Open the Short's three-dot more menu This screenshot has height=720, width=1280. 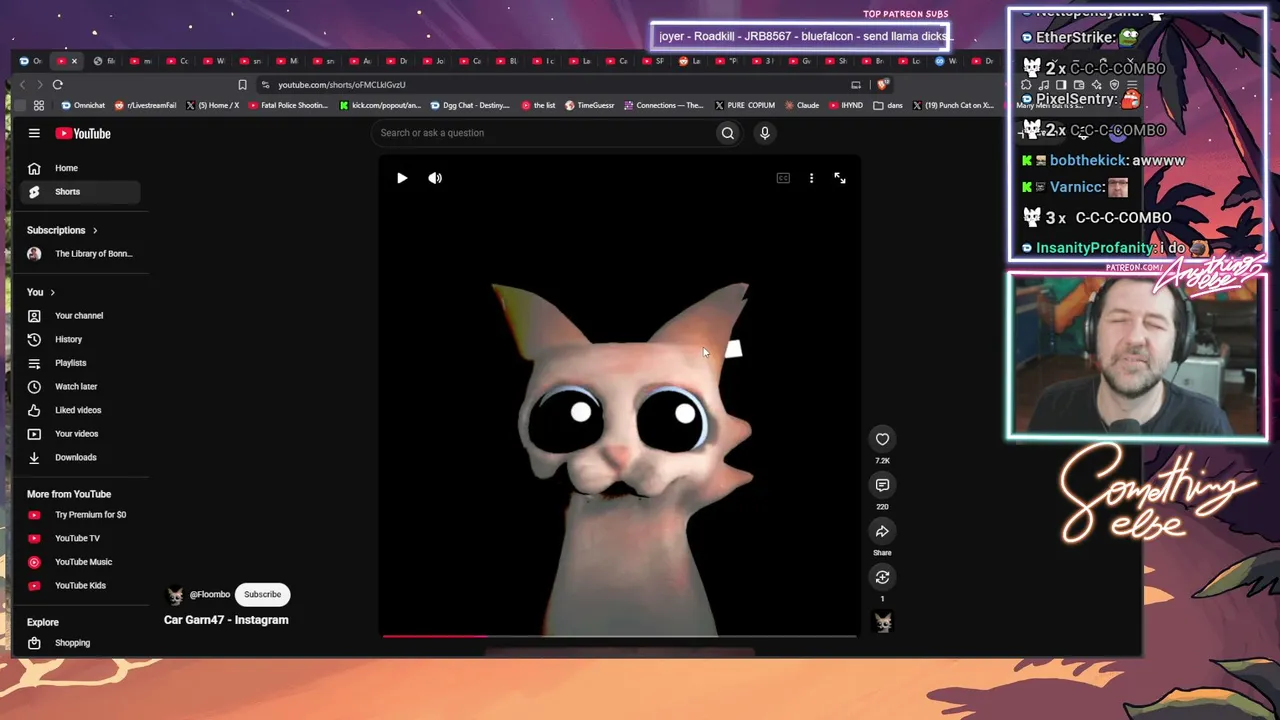[x=811, y=178]
